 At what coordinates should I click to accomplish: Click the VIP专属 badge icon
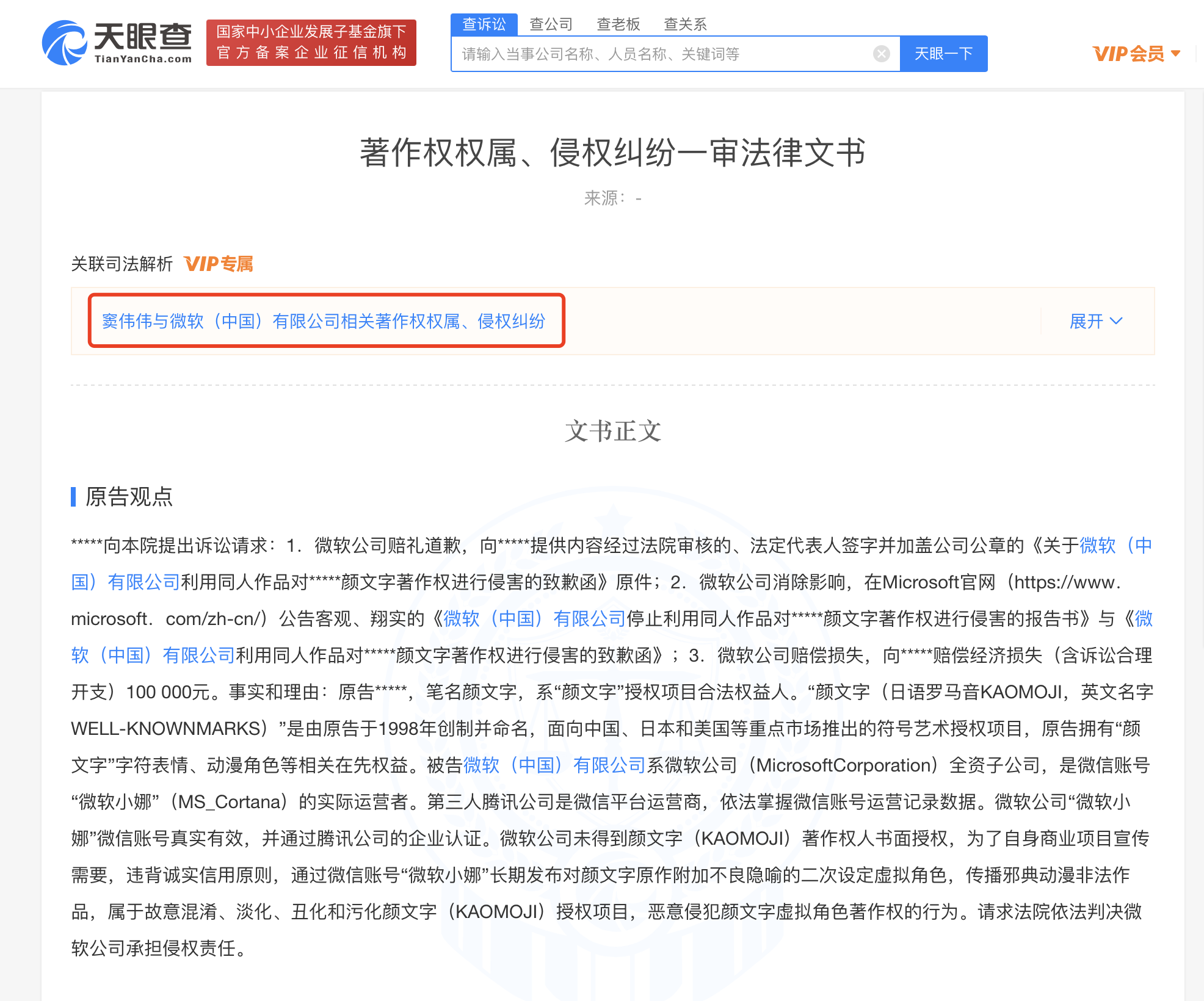pos(219,264)
